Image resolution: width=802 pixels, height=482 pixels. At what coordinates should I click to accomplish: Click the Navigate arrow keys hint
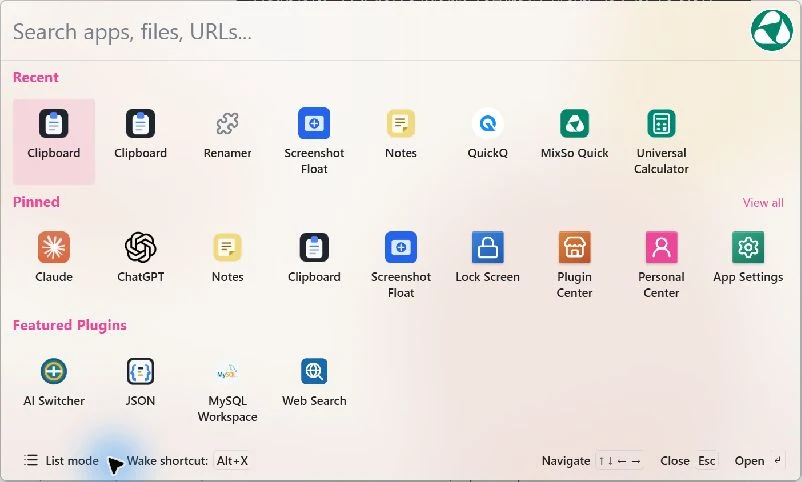coord(620,461)
